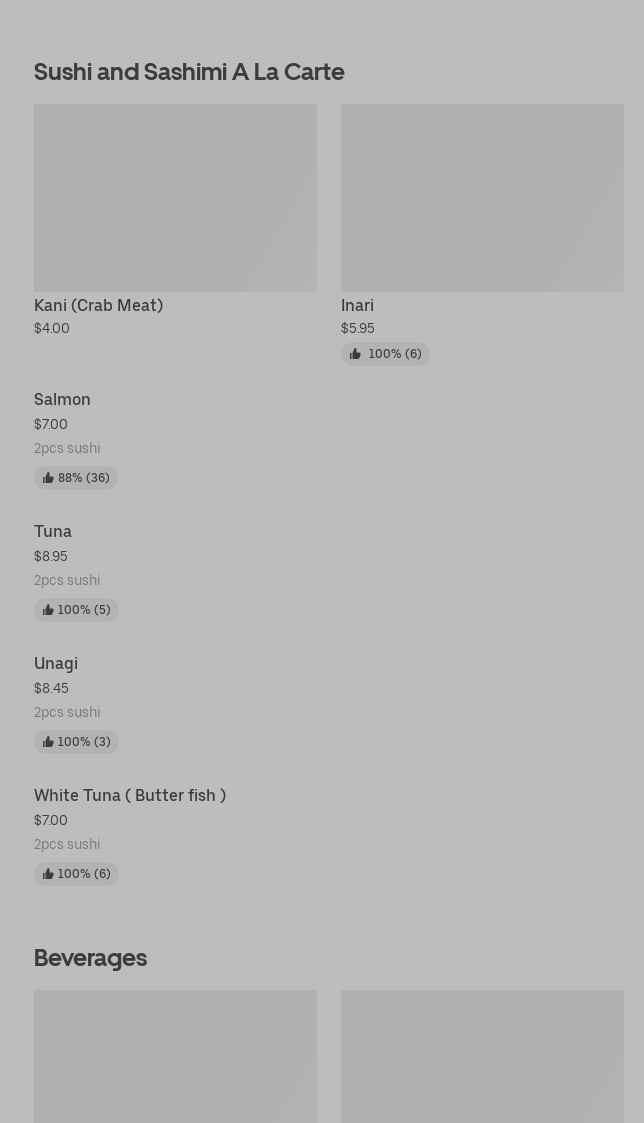The width and height of the screenshot is (644, 1123).
Task: Open White Tuna ( Butter fish ) item
Action: 130,795
